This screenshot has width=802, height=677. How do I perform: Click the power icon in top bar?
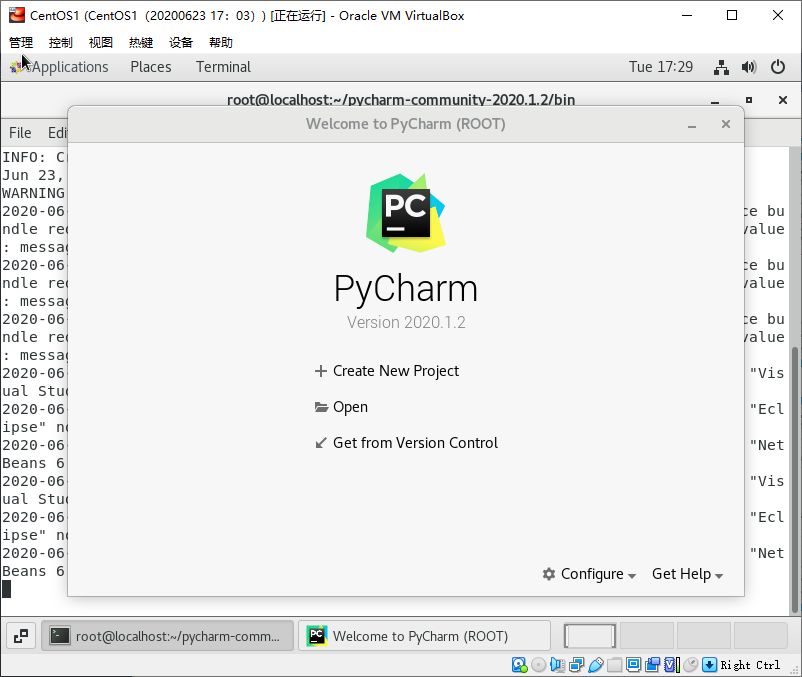click(778, 67)
